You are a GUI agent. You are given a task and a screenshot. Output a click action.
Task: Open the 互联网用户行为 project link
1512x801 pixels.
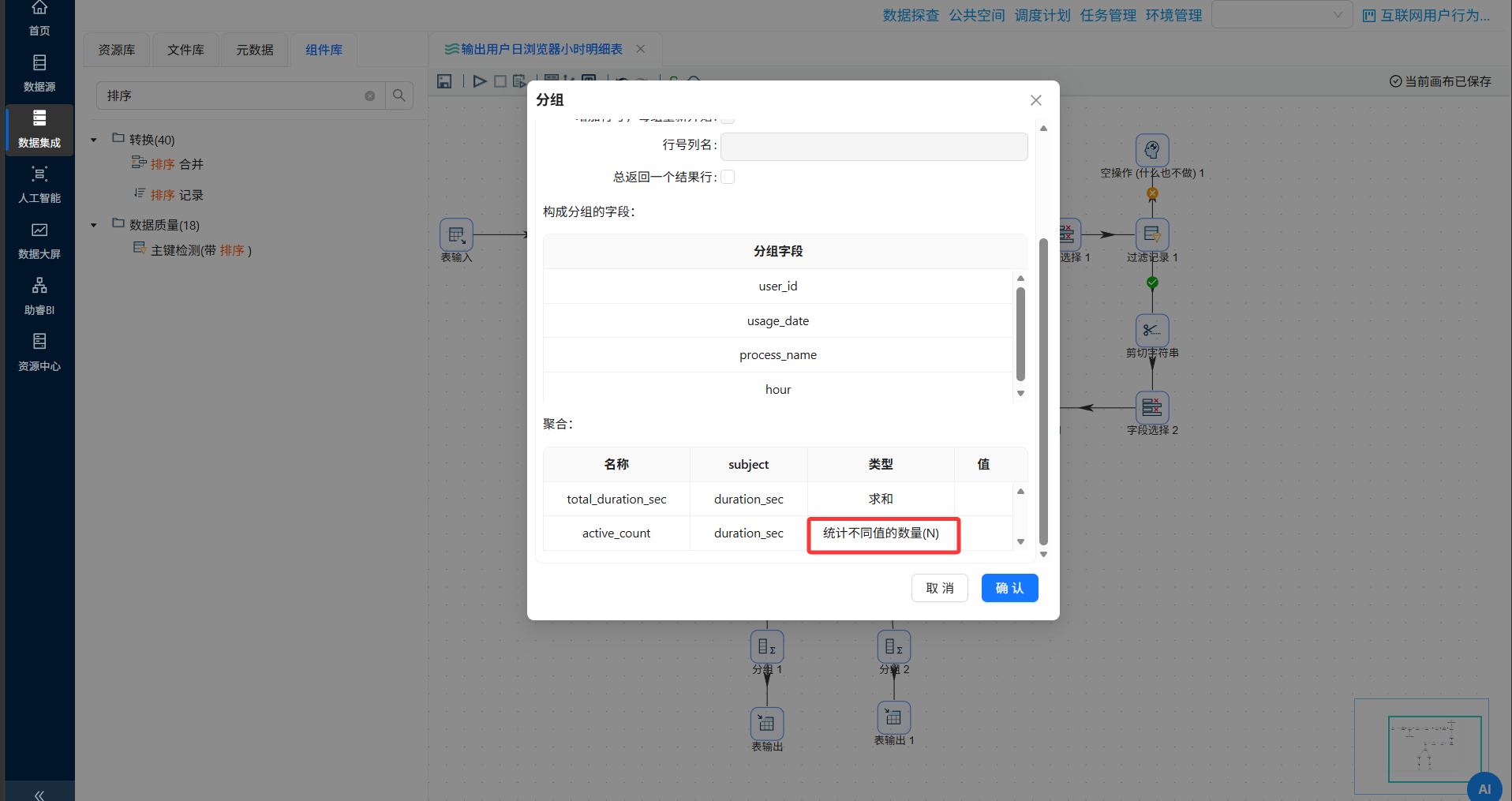(1426, 15)
